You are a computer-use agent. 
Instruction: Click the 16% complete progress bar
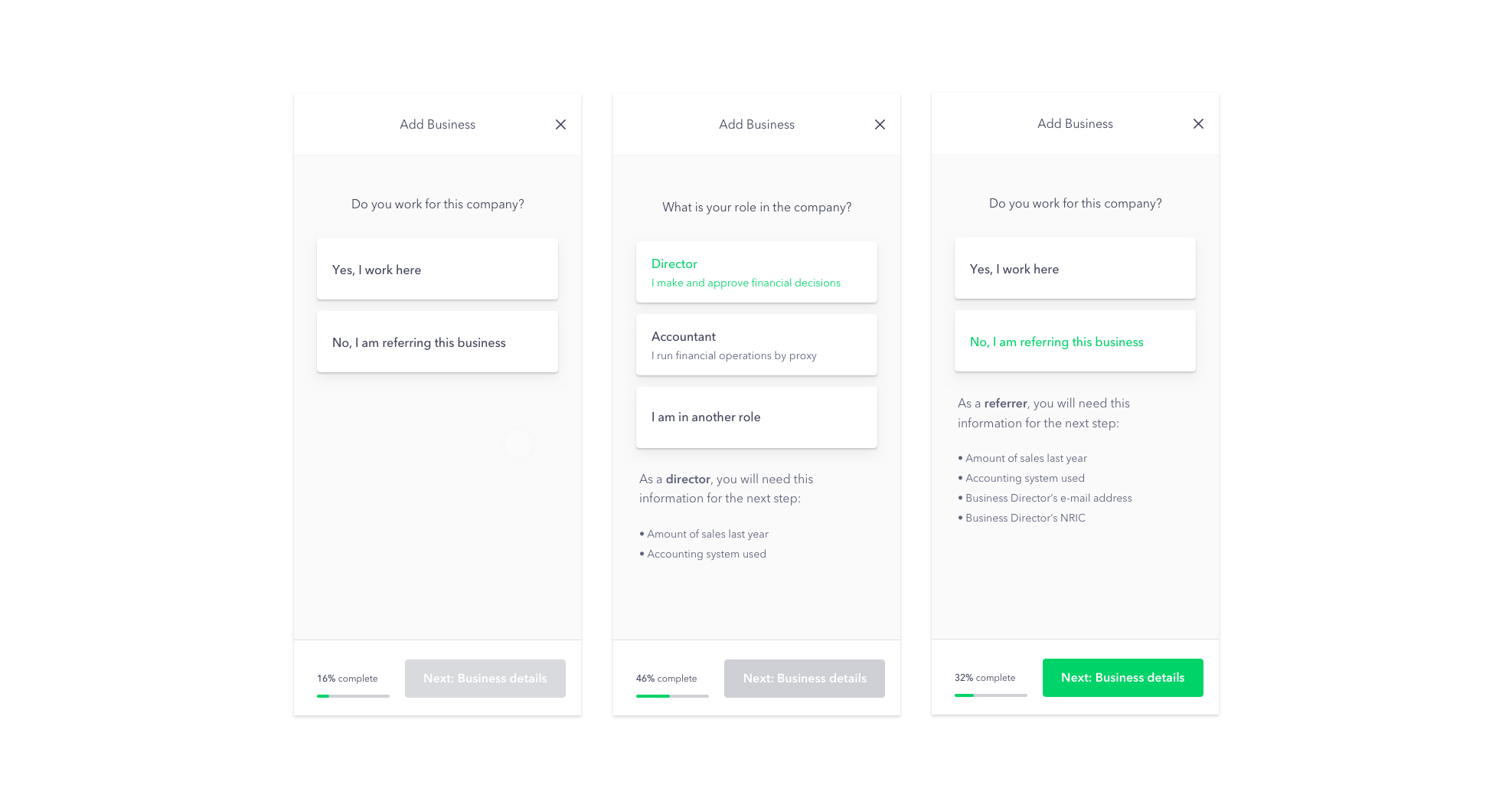353,696
